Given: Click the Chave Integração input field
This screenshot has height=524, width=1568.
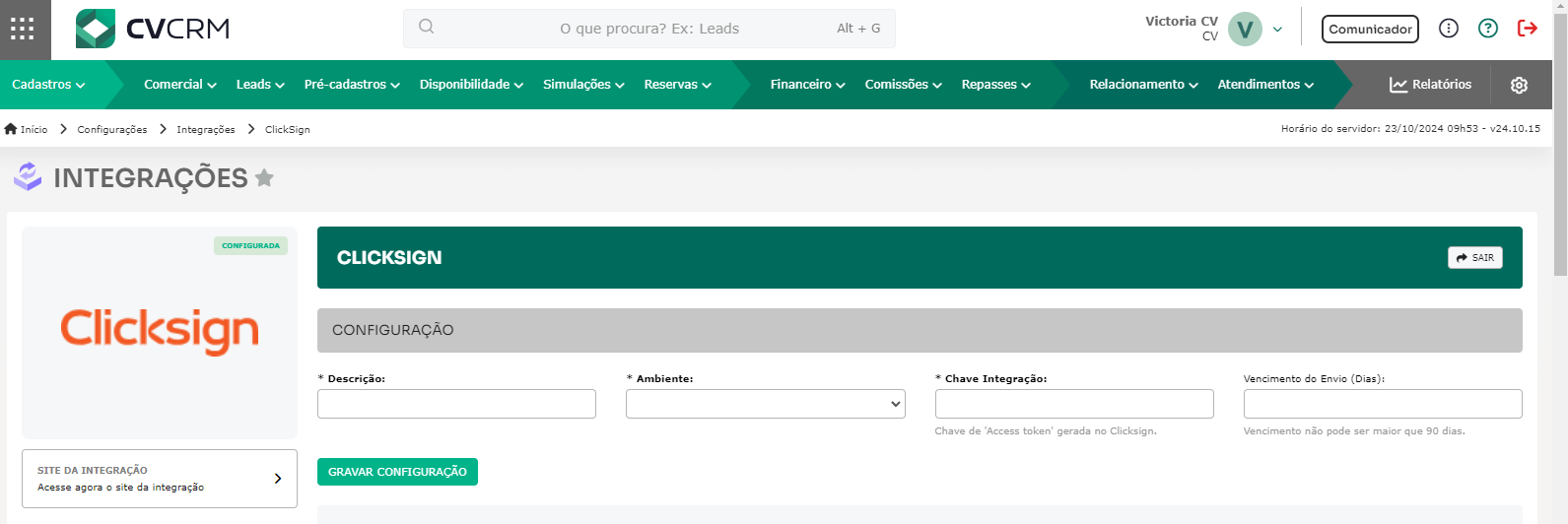Looking at the screenshot, I should (x=1074, y=404).
